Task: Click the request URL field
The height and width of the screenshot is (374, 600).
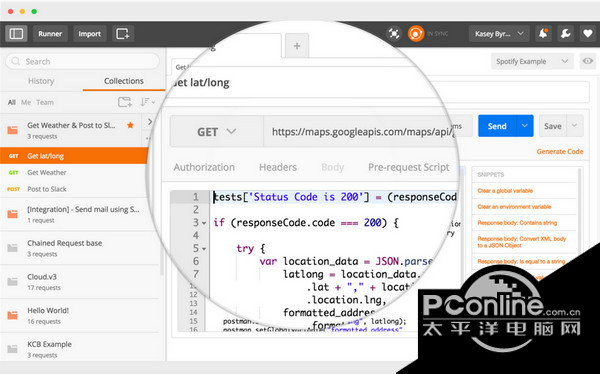Action: [x=360, y=132]
